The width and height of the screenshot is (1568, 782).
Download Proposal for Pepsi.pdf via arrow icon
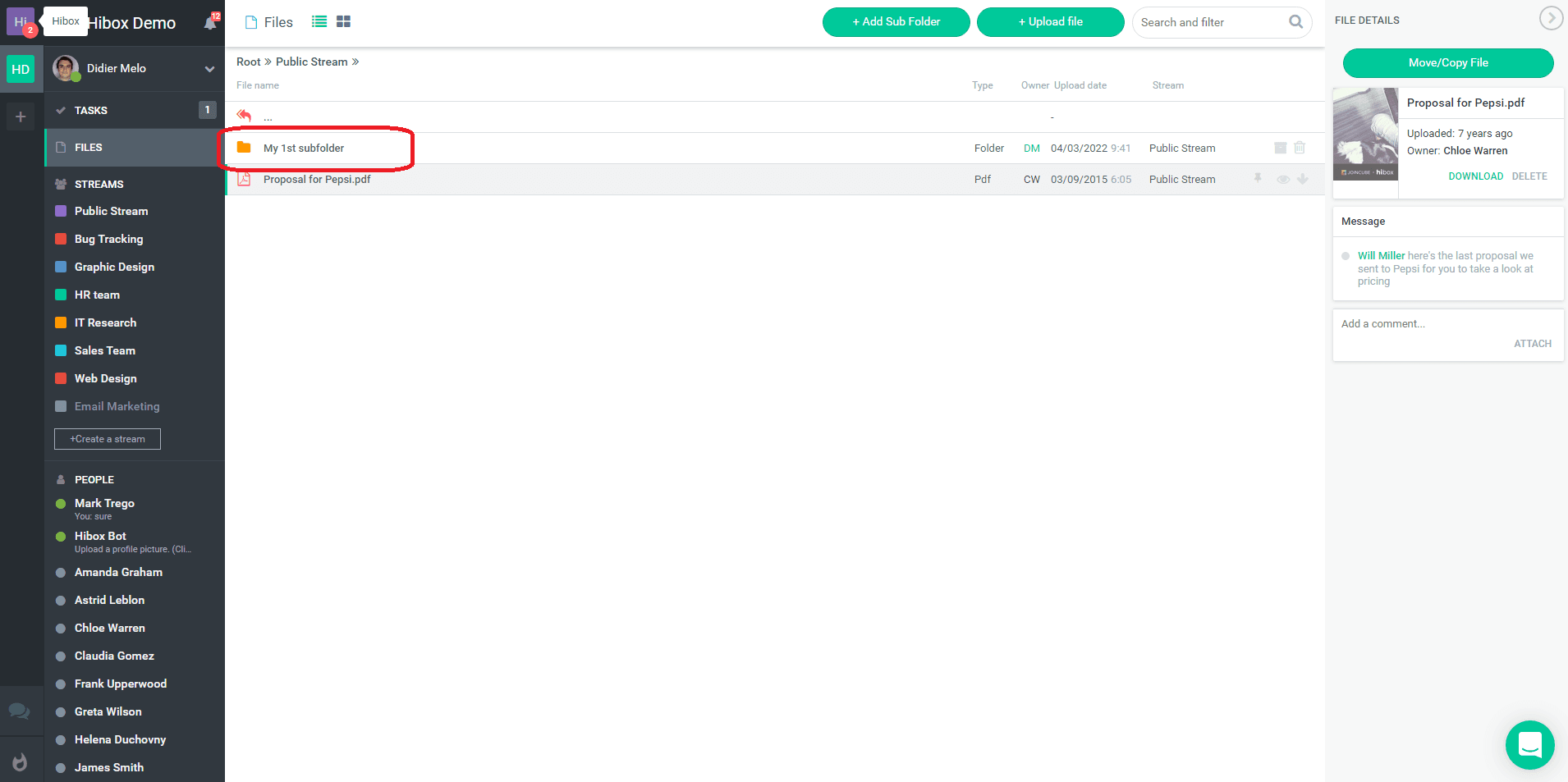(1303, 179)
